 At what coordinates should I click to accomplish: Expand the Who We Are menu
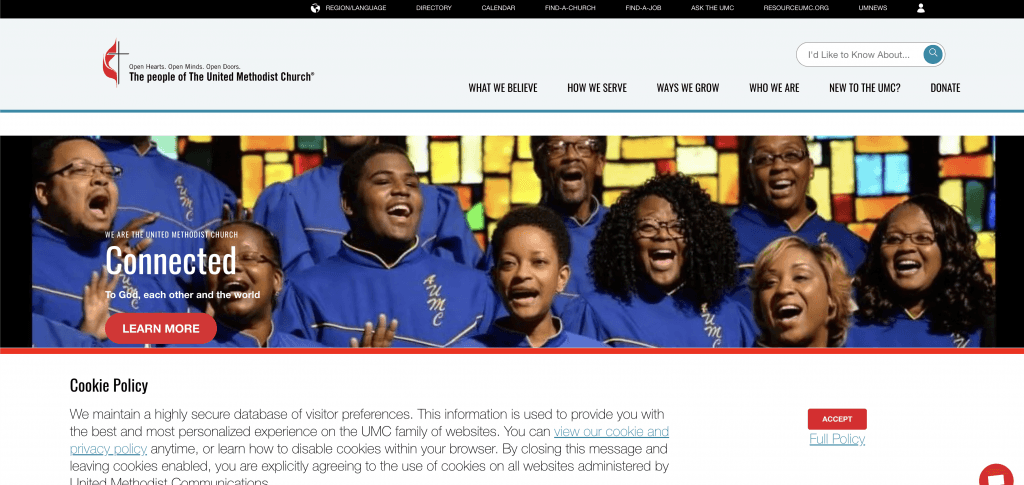[x=774, y=87]
